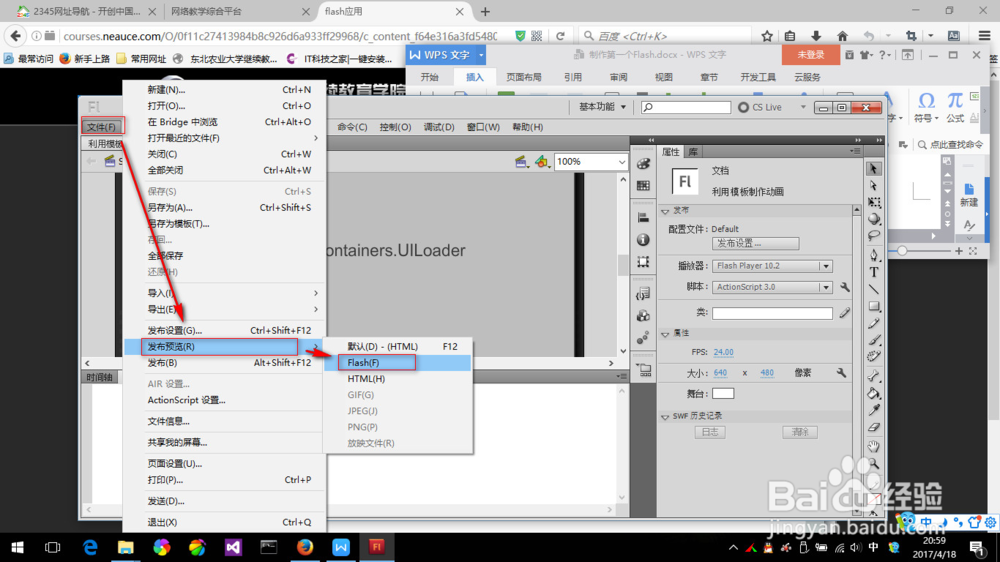Click the Edit Scene icon above stage

coord(521,162)
